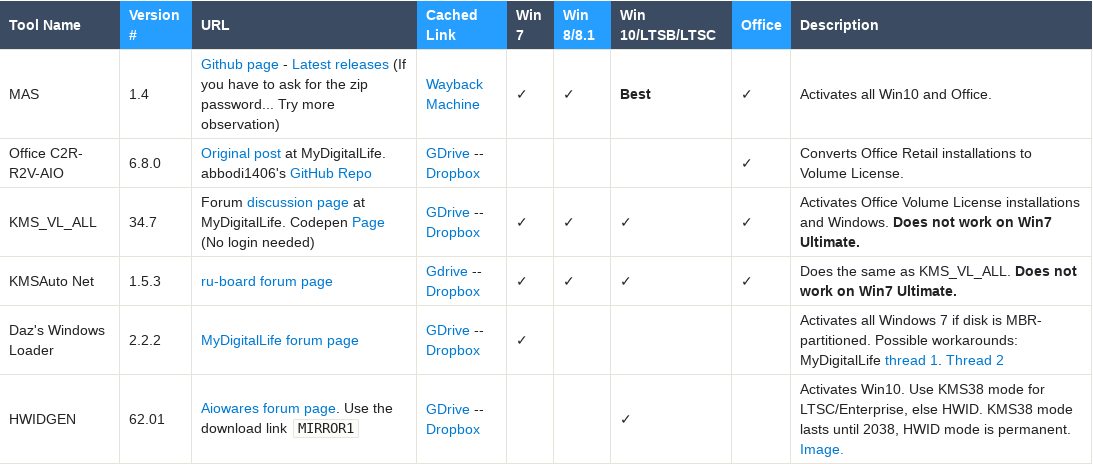Select the KMSAuto Net tool name cell

pyautogui.click(x=60, y=281)
